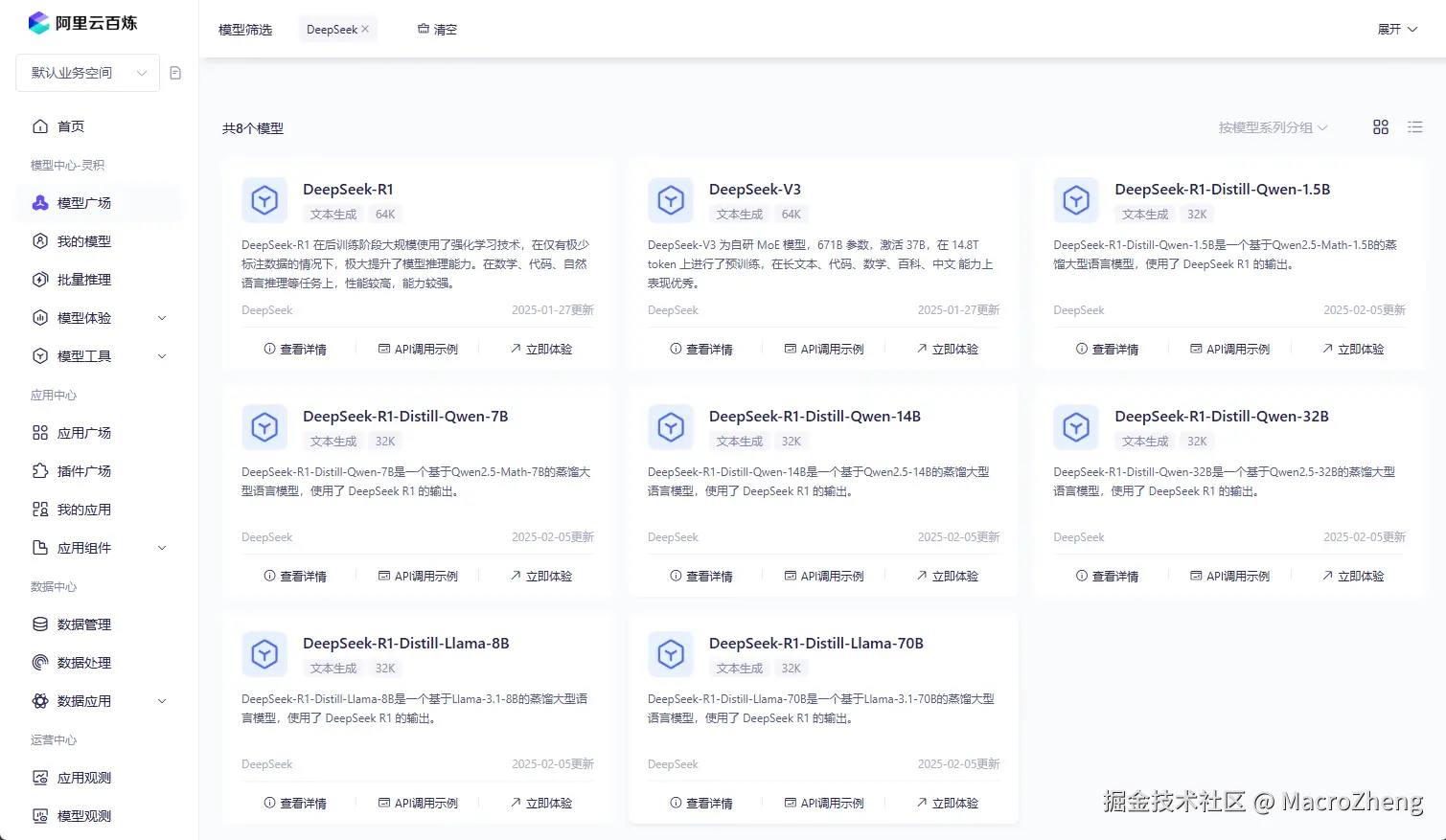The height and width of the screenshot is (840, 1446).
Task: Click the 模型广场 sidebar icon
Action: 40,203
